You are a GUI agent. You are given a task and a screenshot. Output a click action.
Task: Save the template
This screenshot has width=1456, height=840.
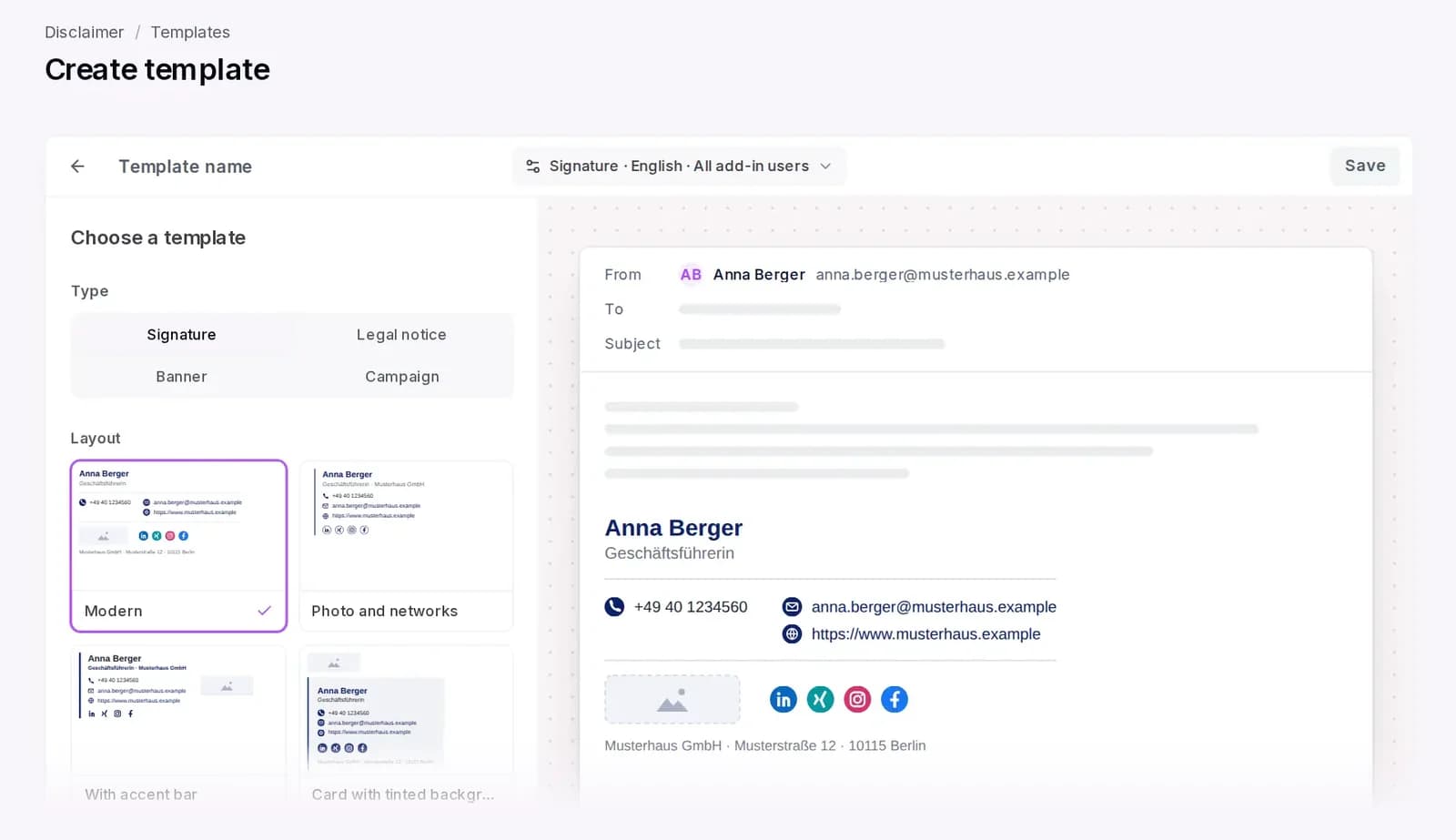pos(1365,166)
